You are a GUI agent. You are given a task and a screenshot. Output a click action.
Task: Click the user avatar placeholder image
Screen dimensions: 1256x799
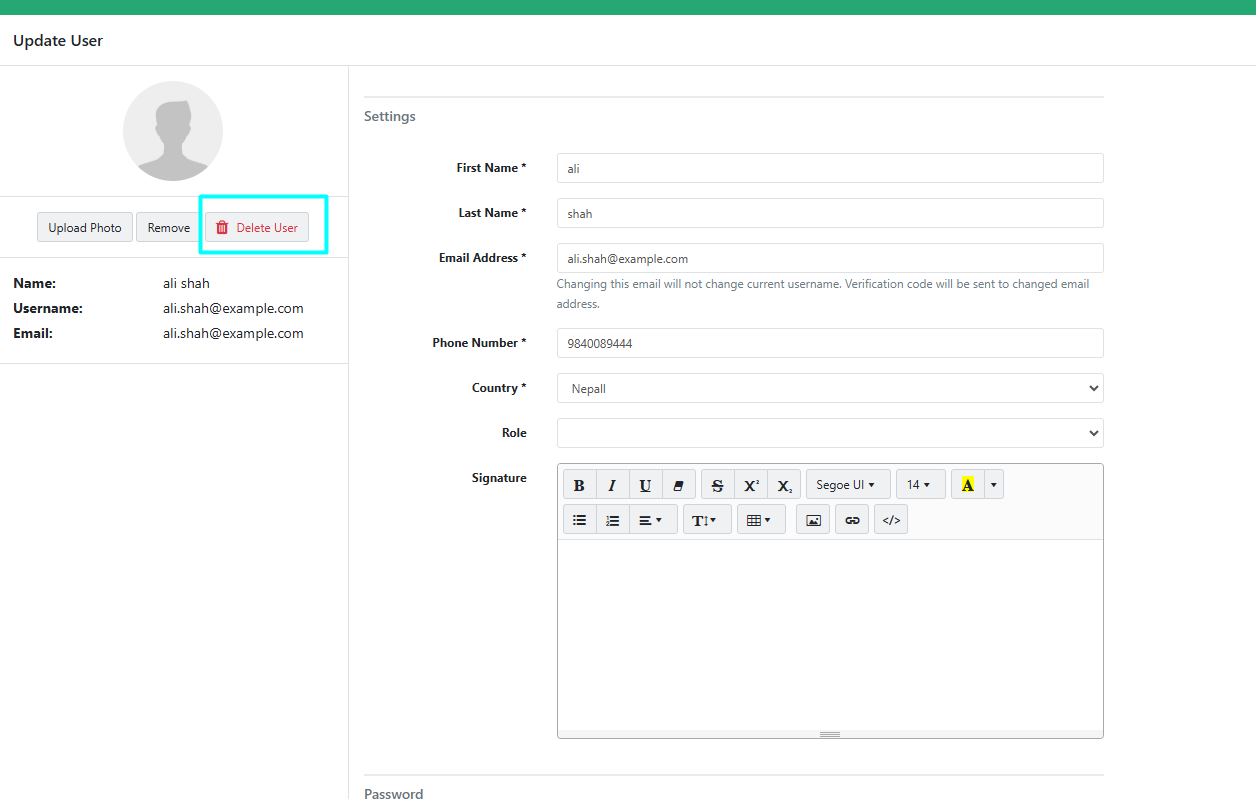(173, 131)
